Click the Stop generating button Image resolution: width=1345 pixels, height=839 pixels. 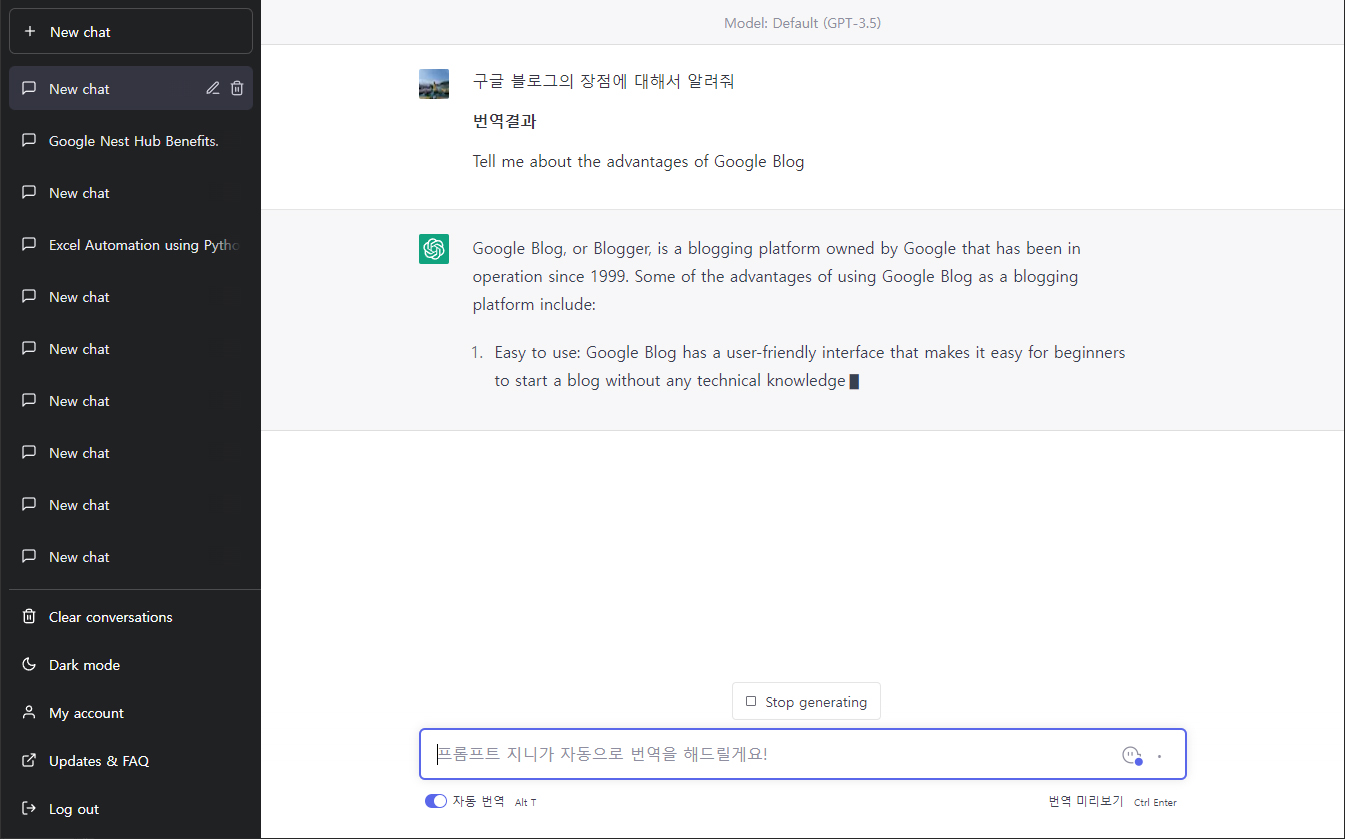tap(806, 701)
